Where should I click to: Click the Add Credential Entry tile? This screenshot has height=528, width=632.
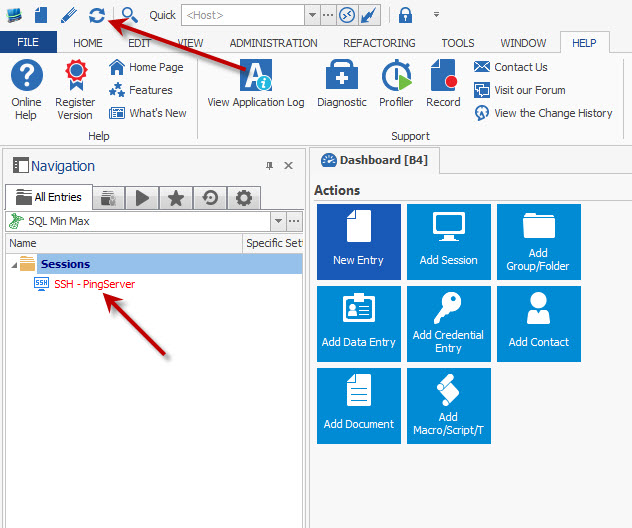point(449,324)
